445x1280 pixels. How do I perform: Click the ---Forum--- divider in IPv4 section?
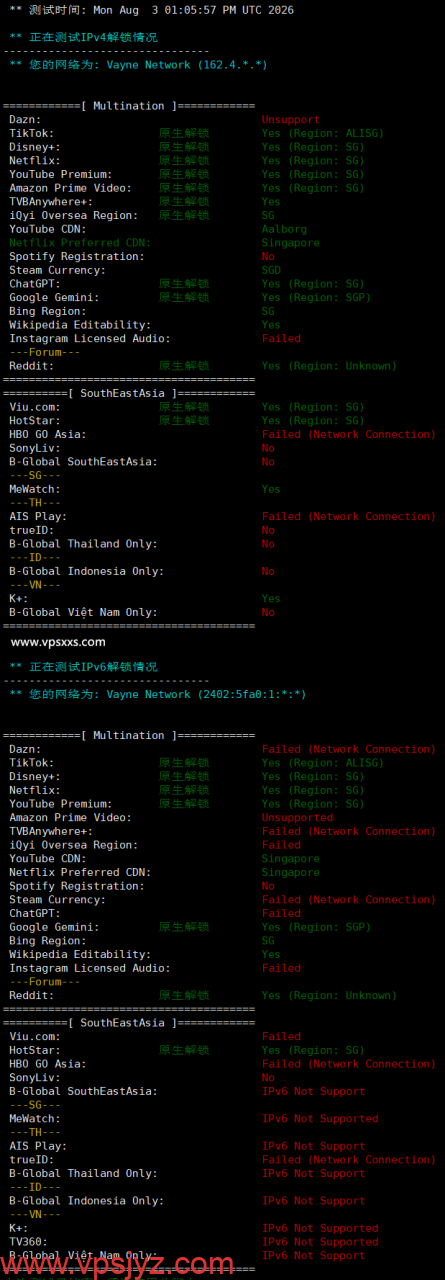click(x=45, y=352)
